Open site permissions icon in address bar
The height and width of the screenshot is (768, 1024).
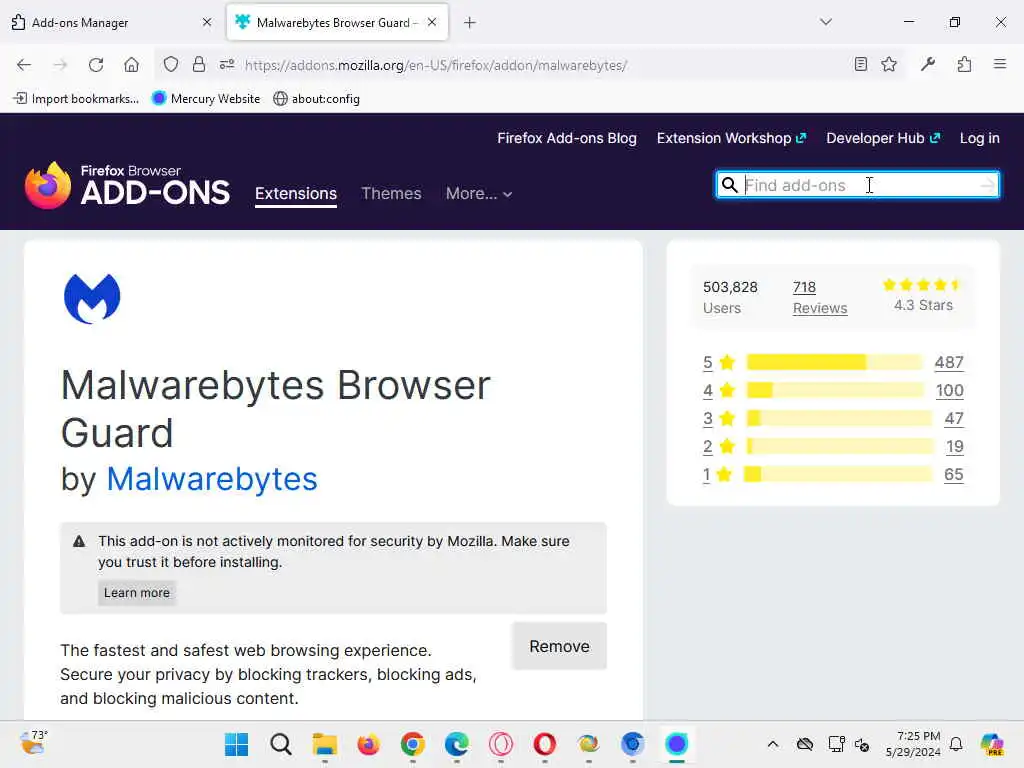(227, 65)
